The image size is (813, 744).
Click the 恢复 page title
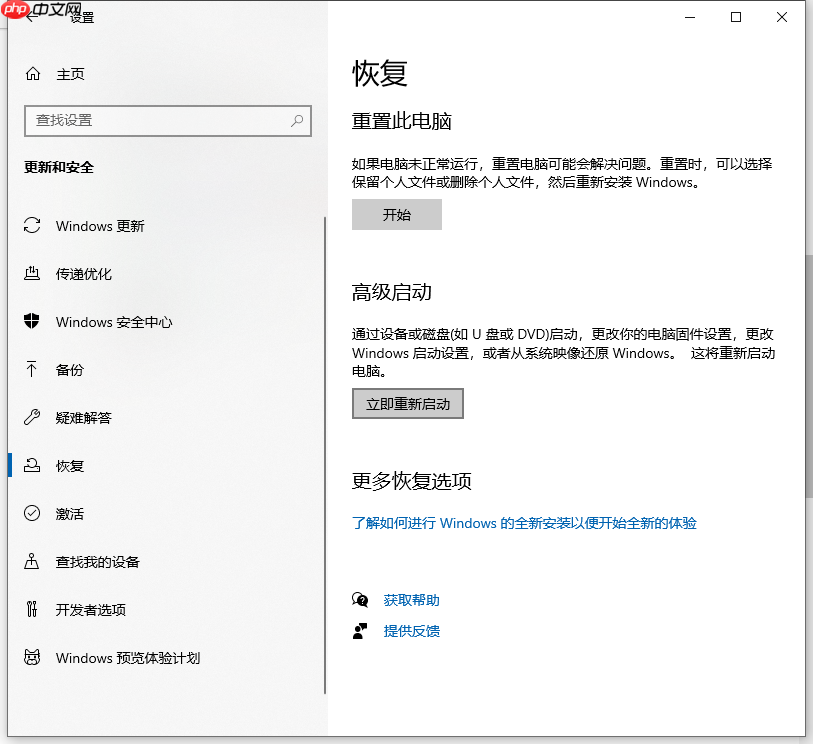click(x=380, y=73)
